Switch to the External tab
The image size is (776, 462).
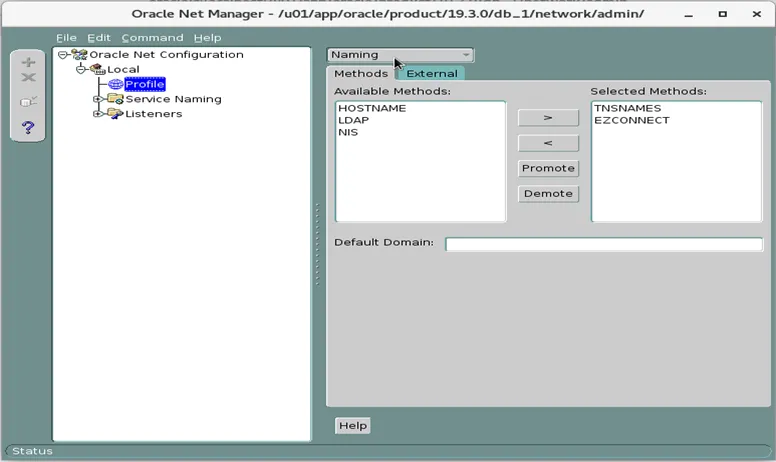tap(432, 73)
